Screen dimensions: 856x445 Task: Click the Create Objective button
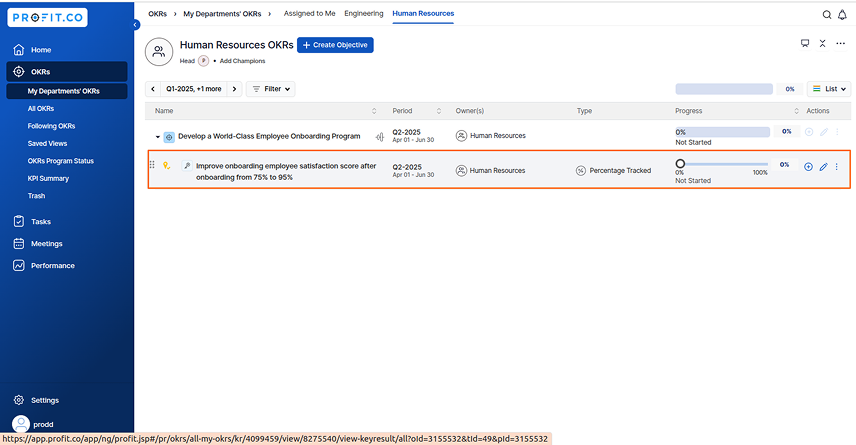click(x=335, y=45)
